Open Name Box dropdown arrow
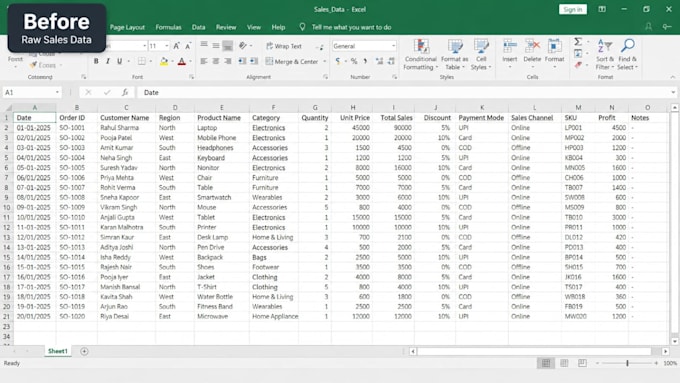The width and height of the screenshot is (680, 383). coord(57,92)
